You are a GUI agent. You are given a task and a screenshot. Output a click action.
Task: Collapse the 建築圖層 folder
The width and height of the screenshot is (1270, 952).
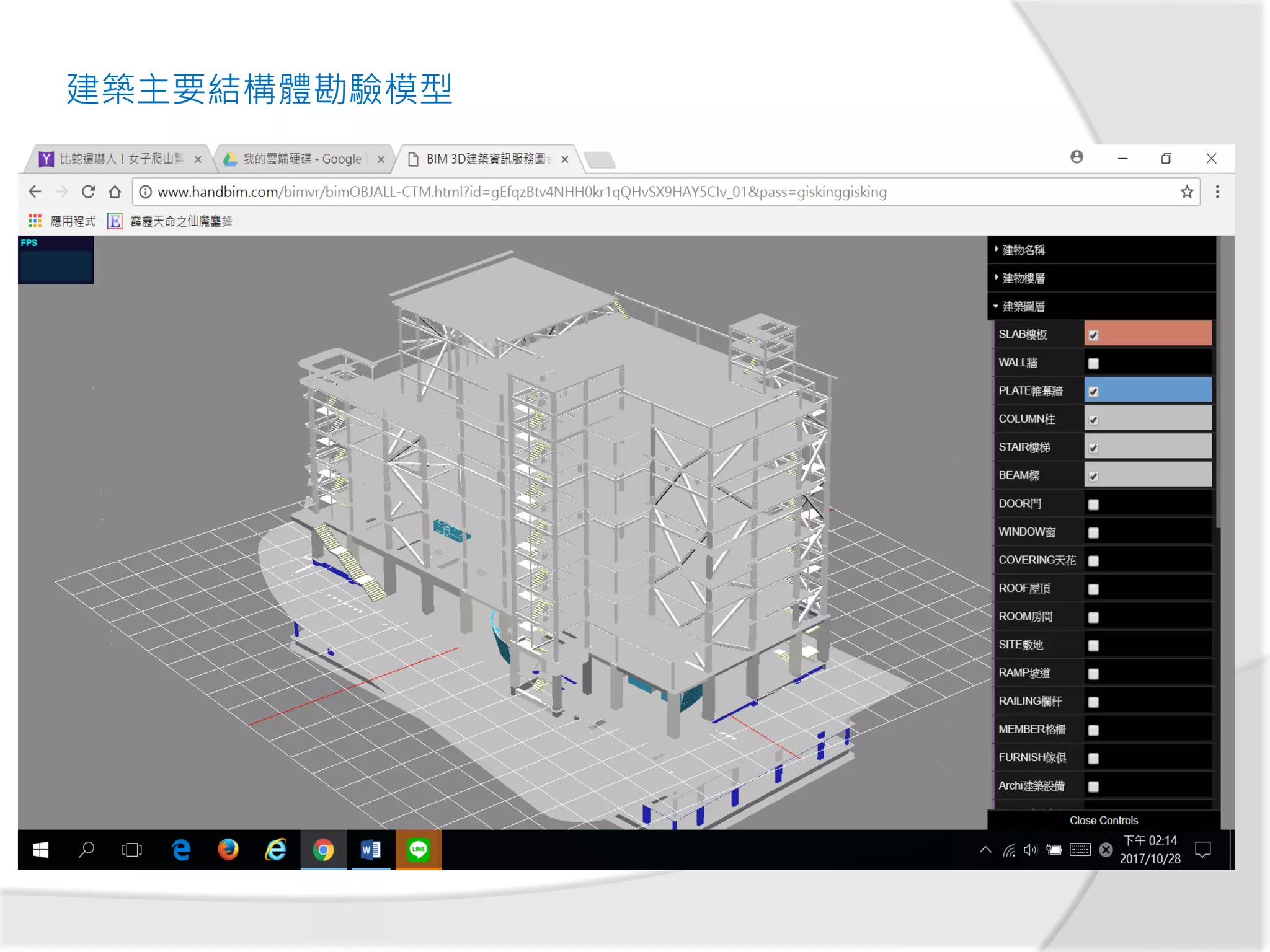click(x=1101, y=306)
